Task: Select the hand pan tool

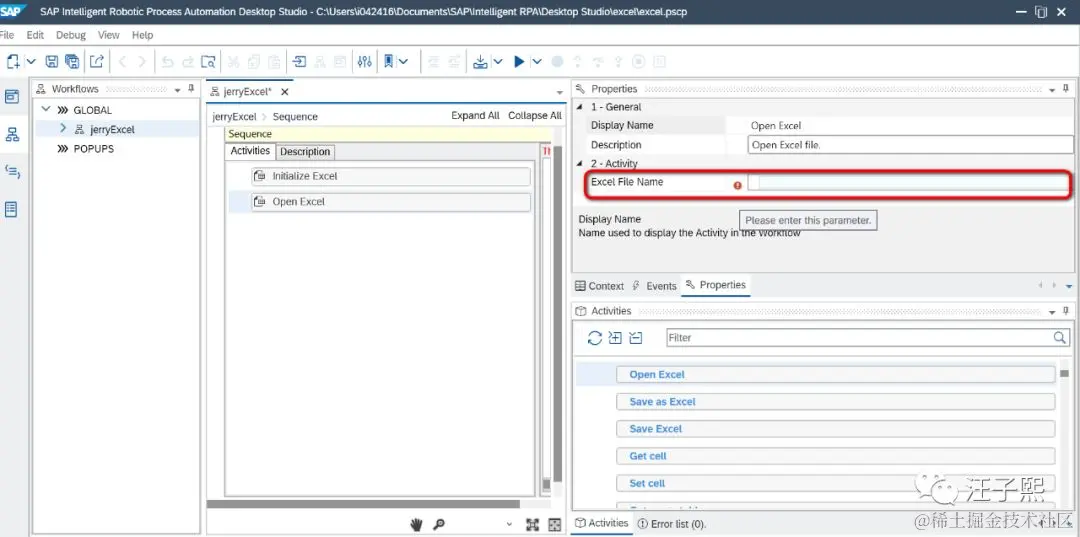Action: [x=416, y=525]
